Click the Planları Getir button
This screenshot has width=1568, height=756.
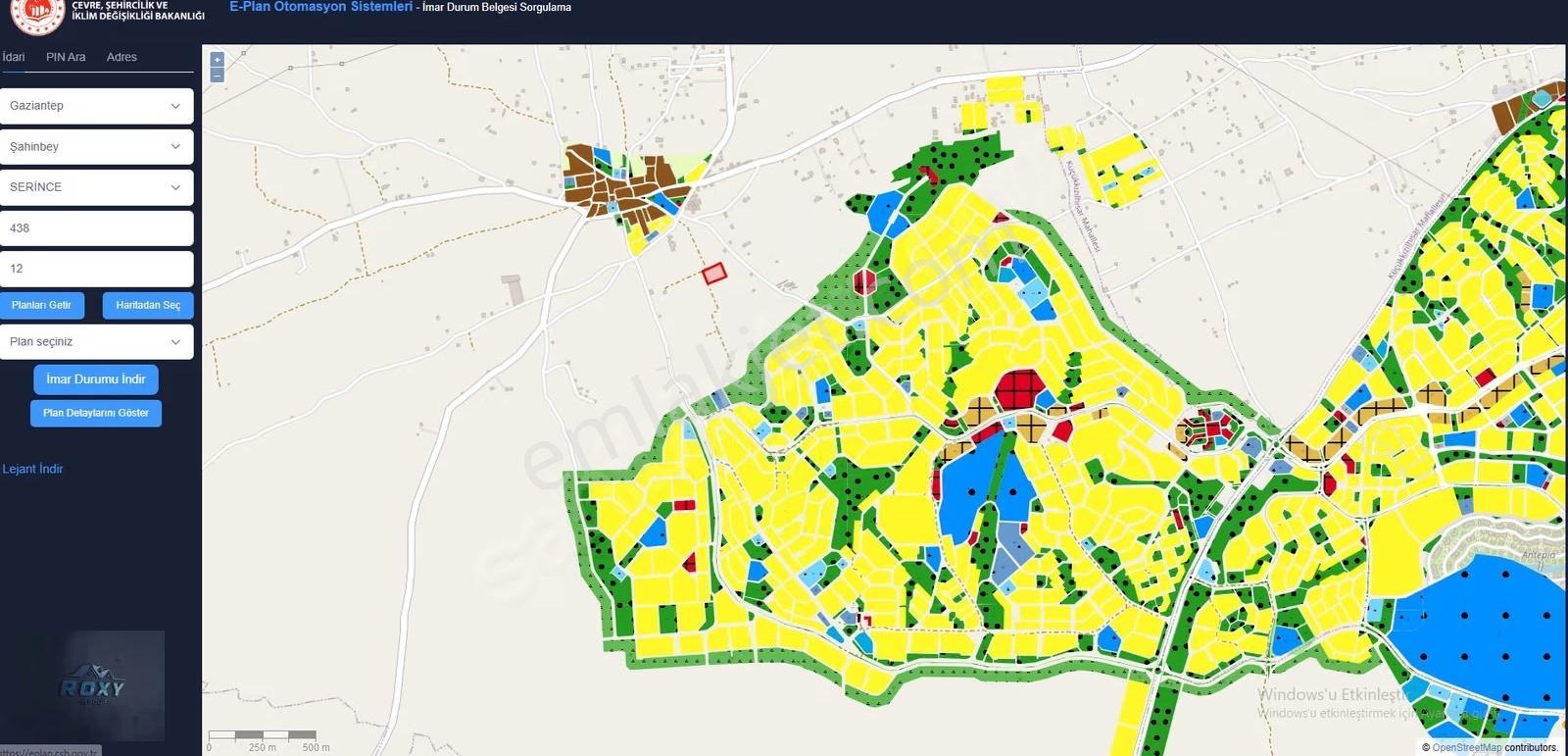pyautogui.click(x=42, y=305)
